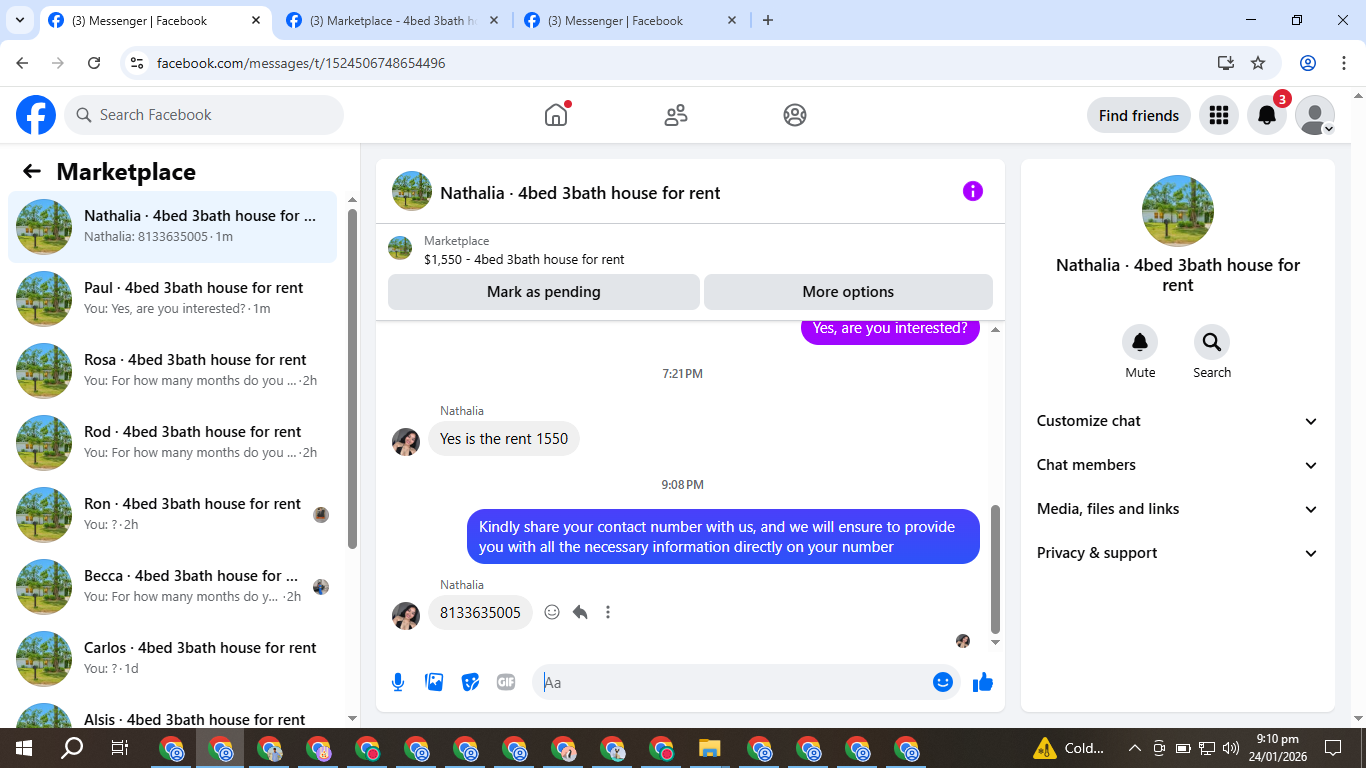
Task: Open Carlos's 4bed 3bath conversation
Action: (172, 658)
